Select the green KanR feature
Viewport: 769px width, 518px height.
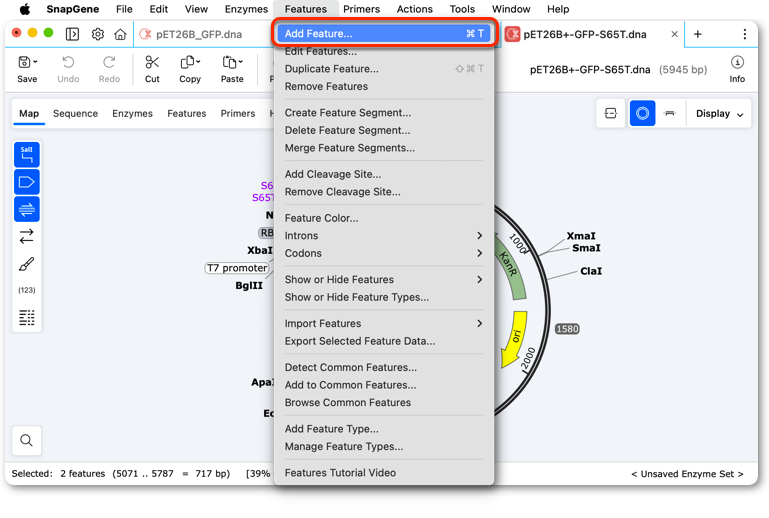[x=510, y=266]
